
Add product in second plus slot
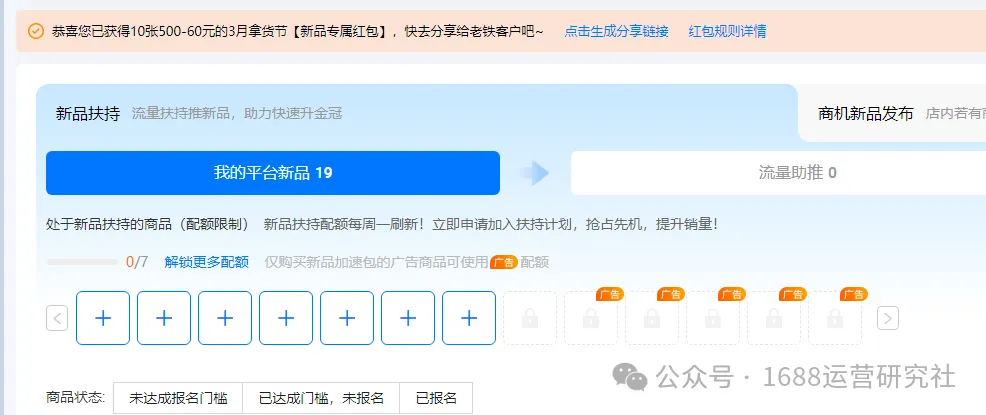tap(164, 318)
